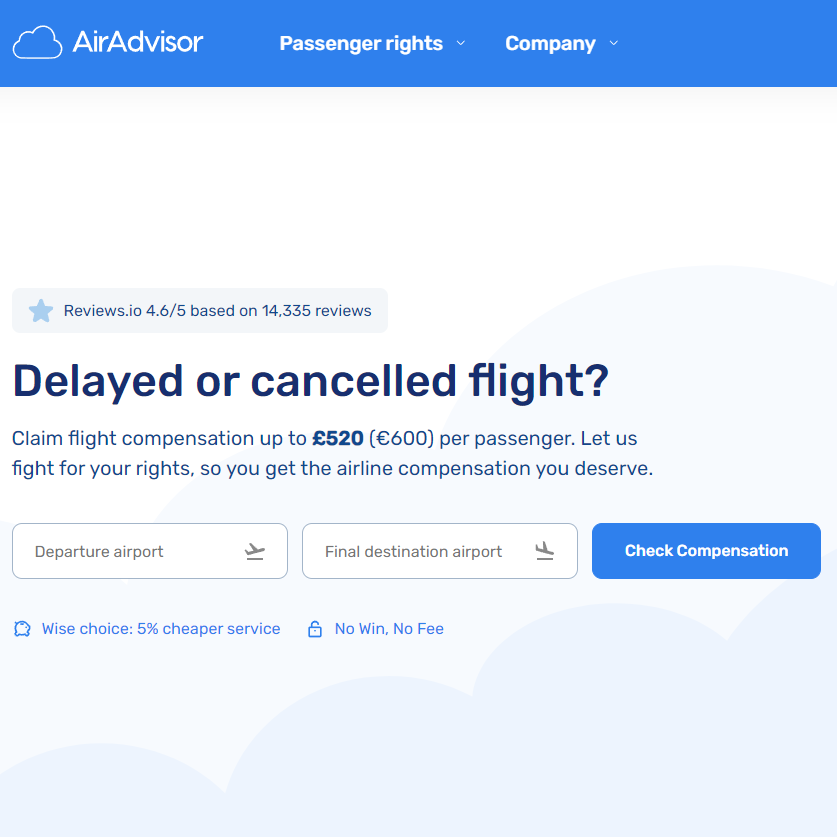Click the landing plane icon
The height and width of the screenshot is (837, 837).
[x=545, y=551]
